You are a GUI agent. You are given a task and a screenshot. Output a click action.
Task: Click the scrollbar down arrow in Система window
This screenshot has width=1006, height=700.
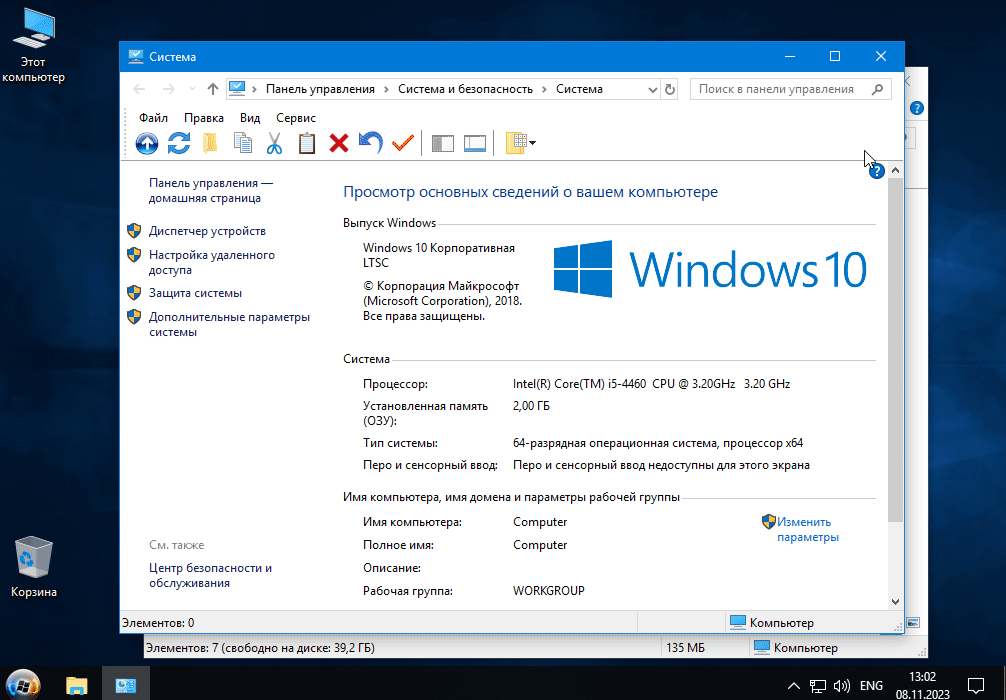[x=896, y=602]
